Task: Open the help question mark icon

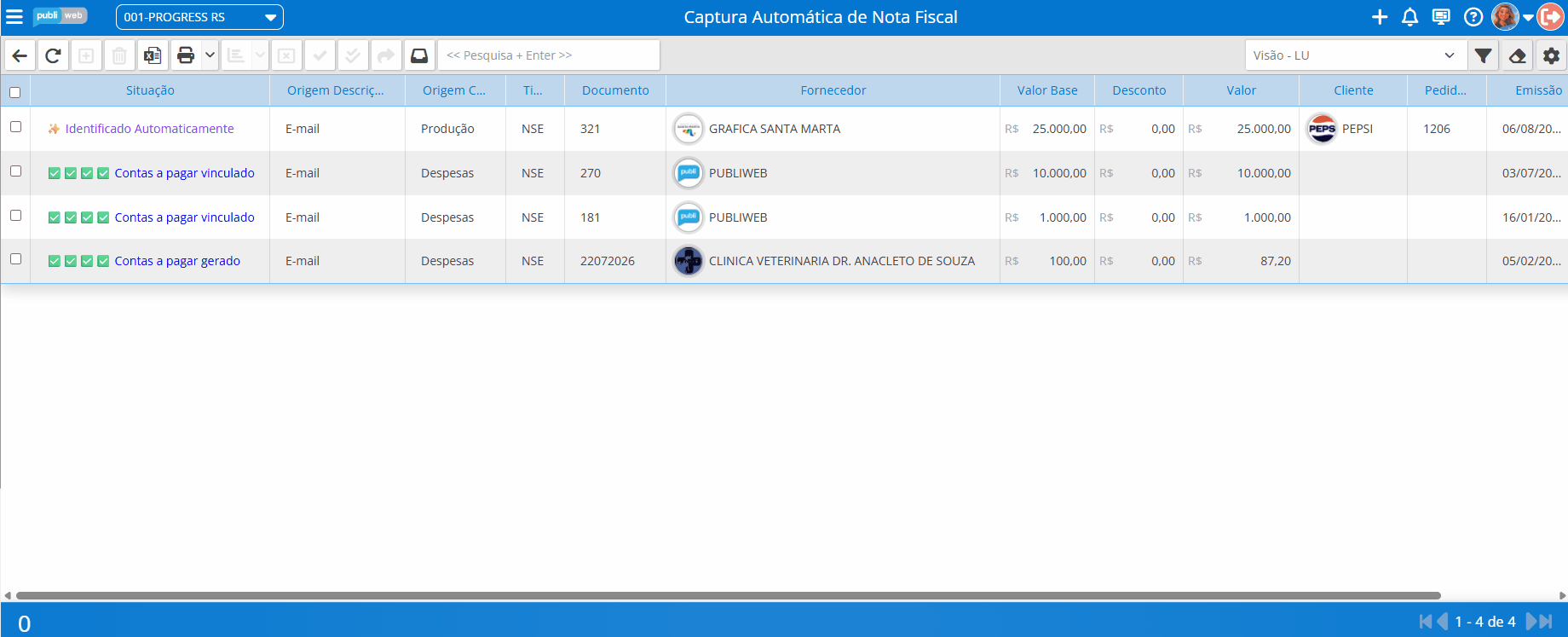Action: pos(1473,17)
